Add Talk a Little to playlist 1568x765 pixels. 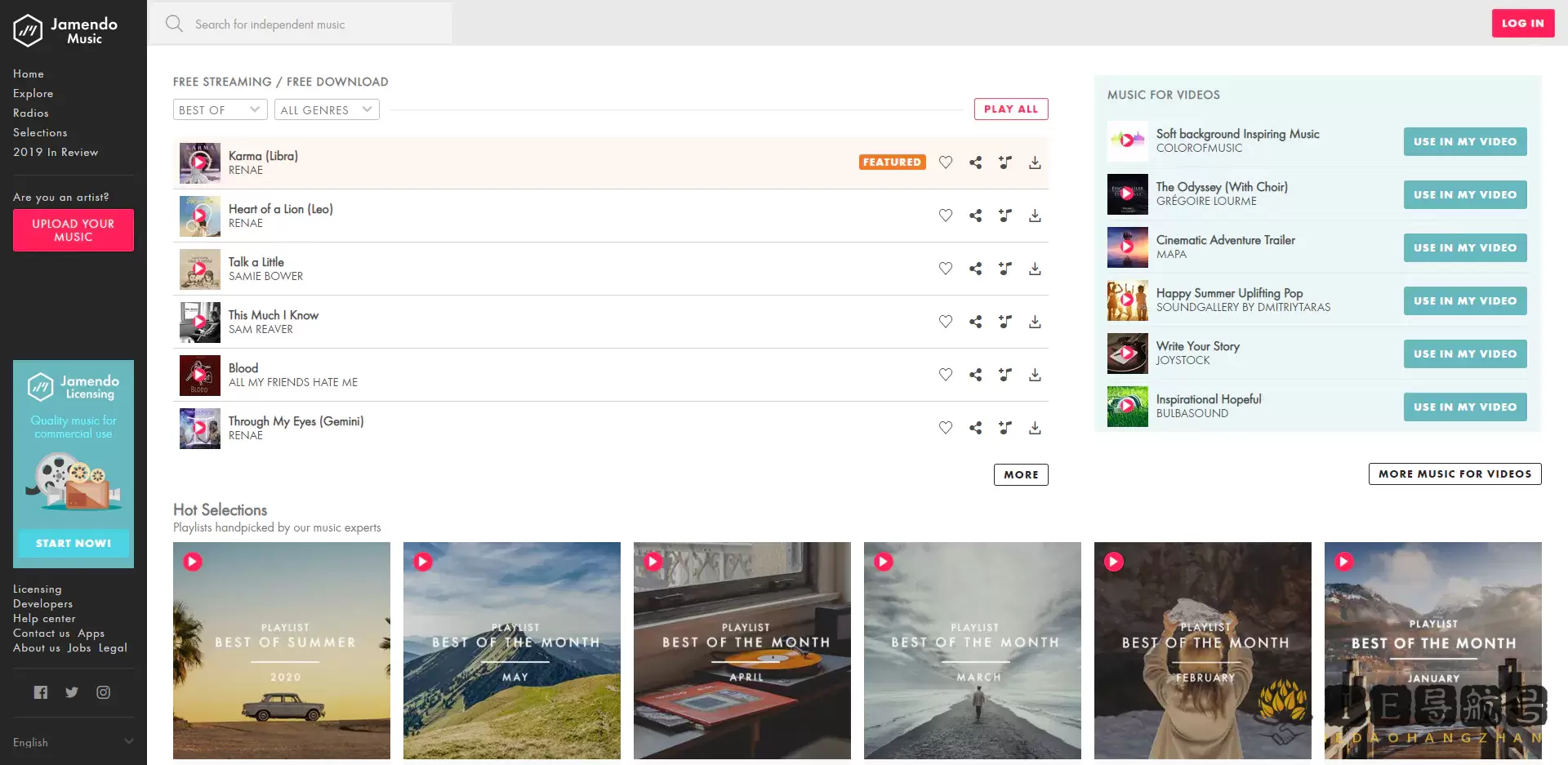1005,269
